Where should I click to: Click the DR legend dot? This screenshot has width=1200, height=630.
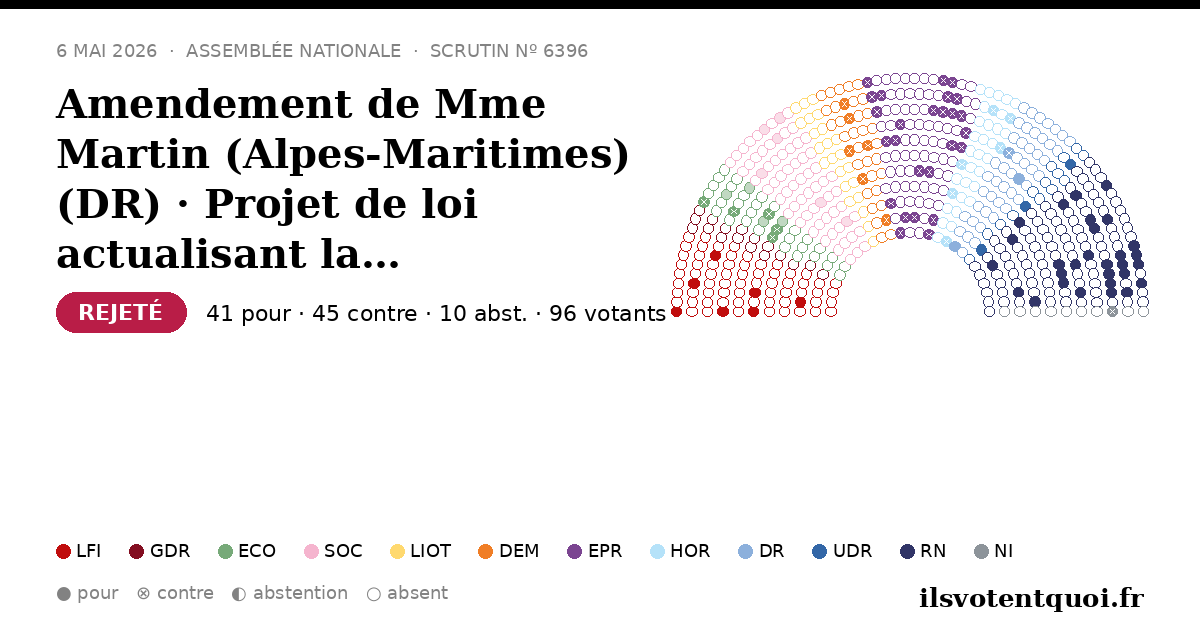tap(745, 551)
